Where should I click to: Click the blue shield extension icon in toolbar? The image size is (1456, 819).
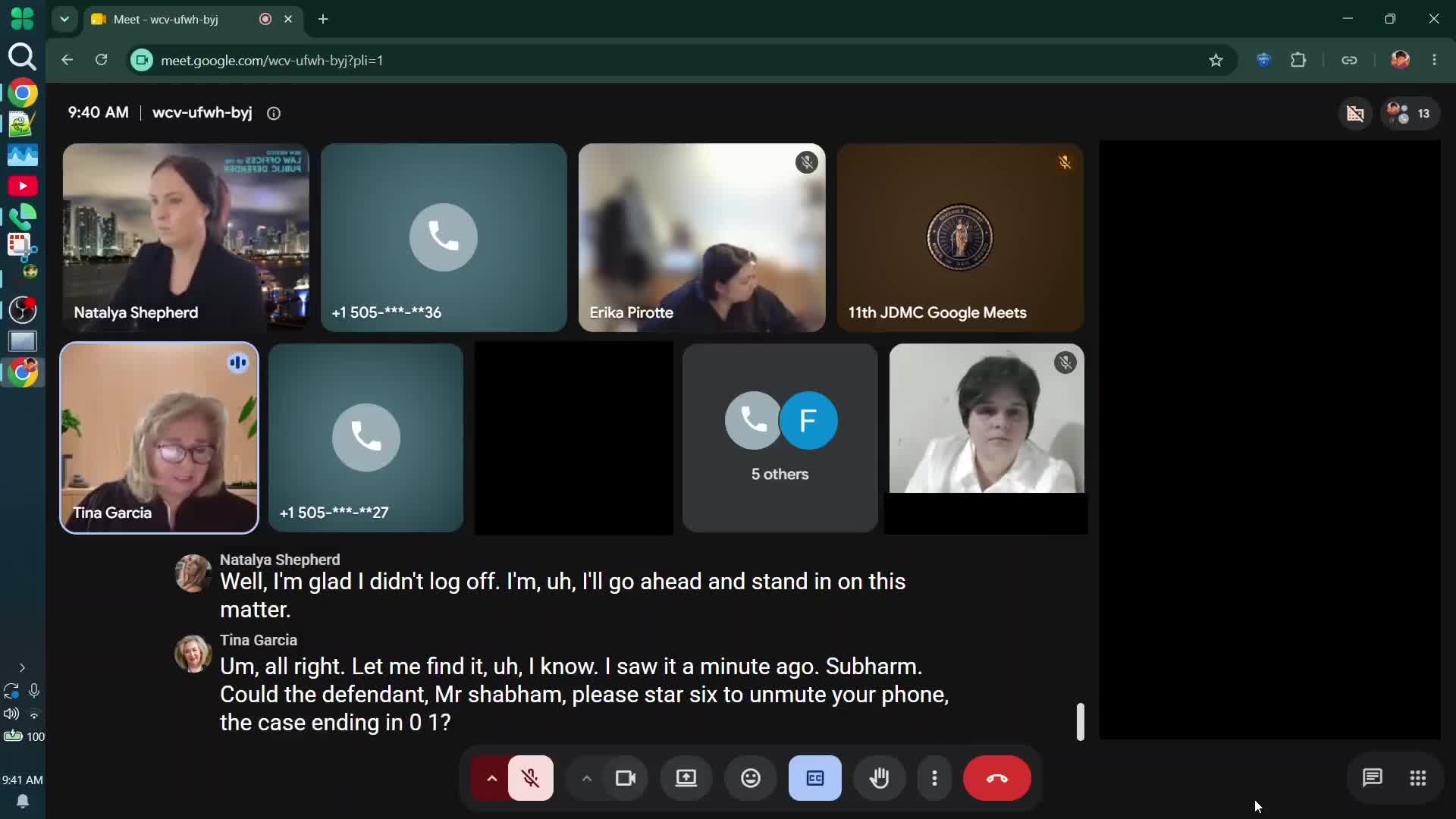[x=1263, y=60]
